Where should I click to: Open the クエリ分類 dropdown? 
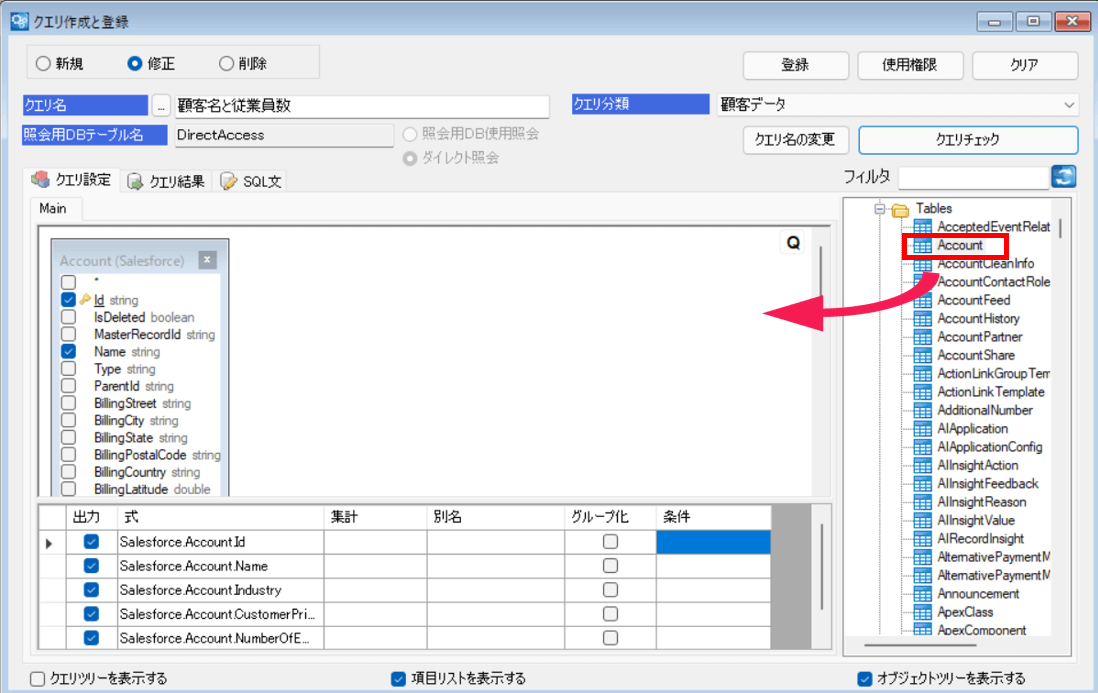pyautogui.click(x=1069, y=105)
